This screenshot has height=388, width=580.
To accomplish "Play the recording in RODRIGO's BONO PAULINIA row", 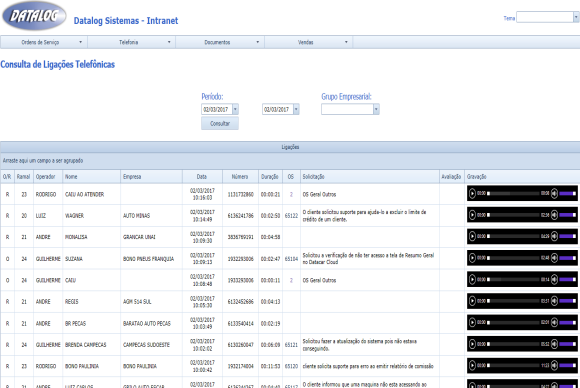I will pyautogui.click(x=472, y=365).
